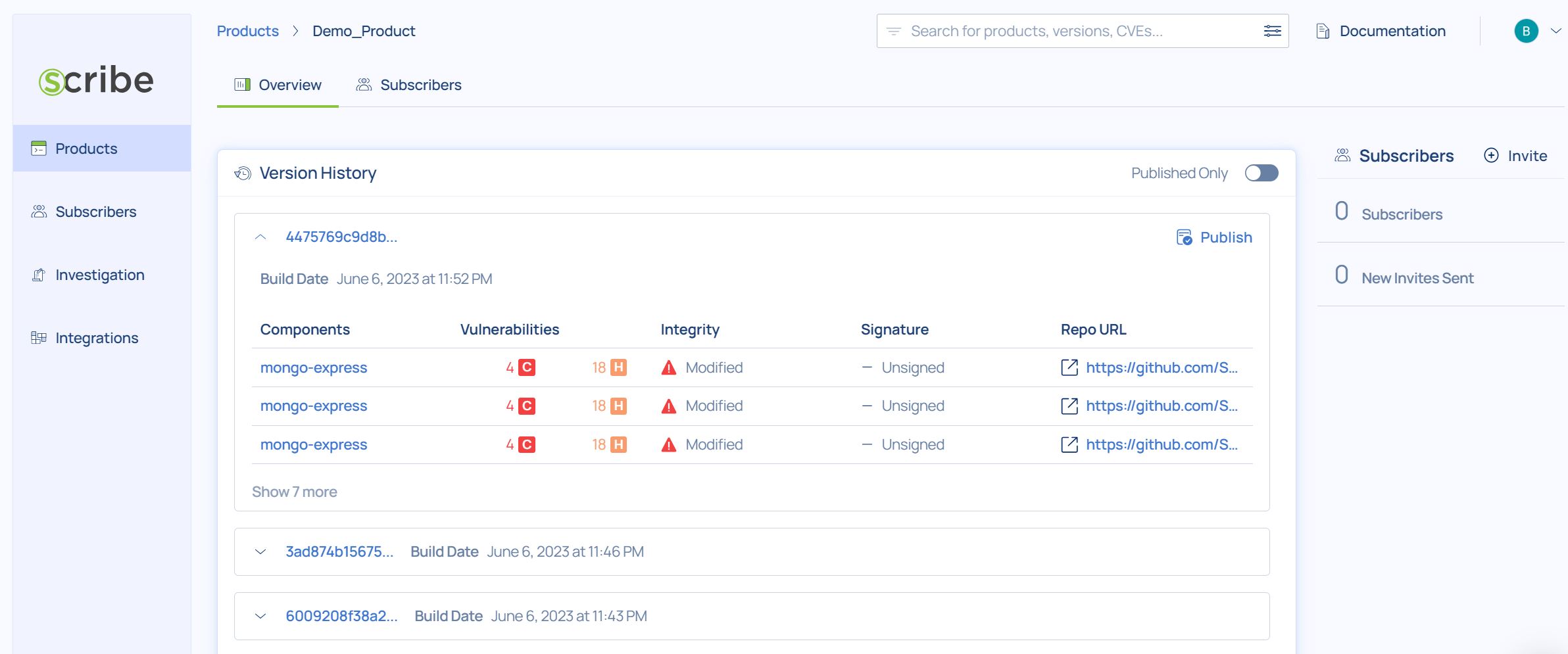Click the Vulnerabilities column header

(x=510, y=329)
